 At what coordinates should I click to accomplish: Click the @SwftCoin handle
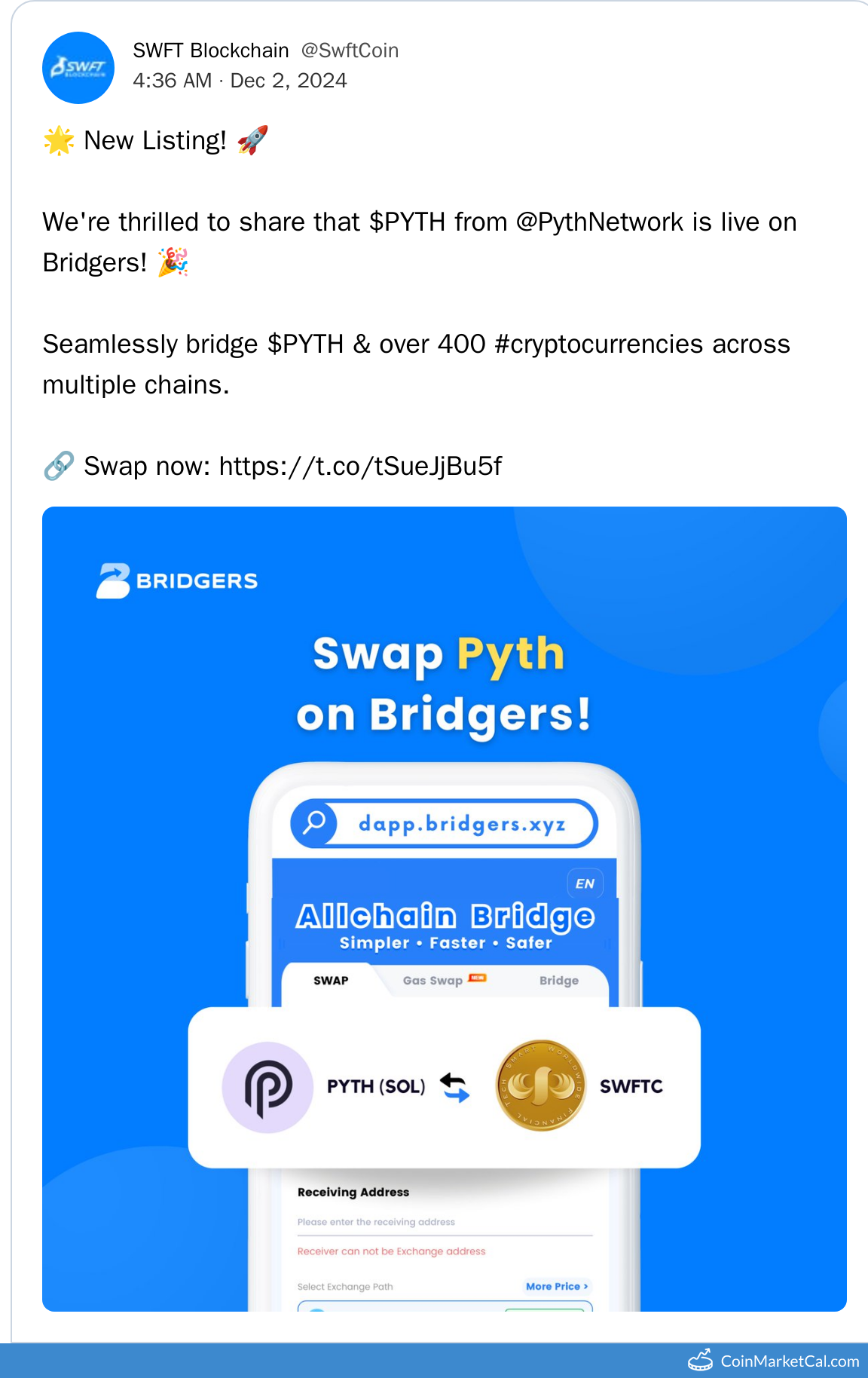coord(350,51)
